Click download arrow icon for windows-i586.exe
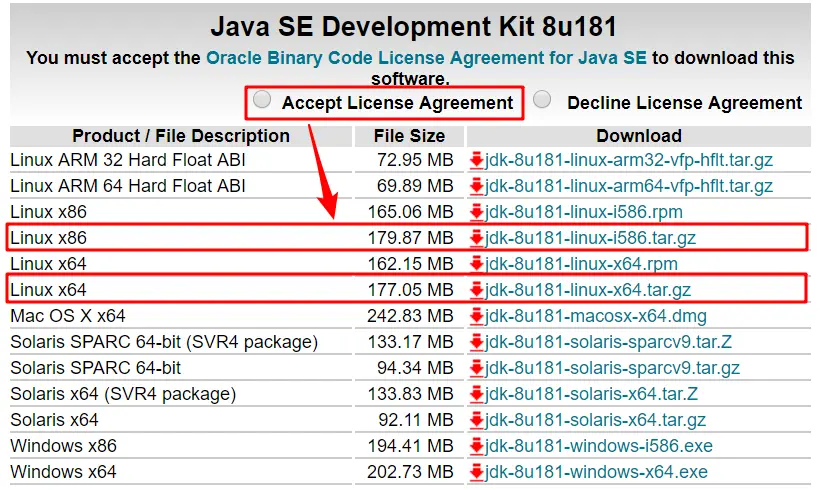 coord(477,446)
